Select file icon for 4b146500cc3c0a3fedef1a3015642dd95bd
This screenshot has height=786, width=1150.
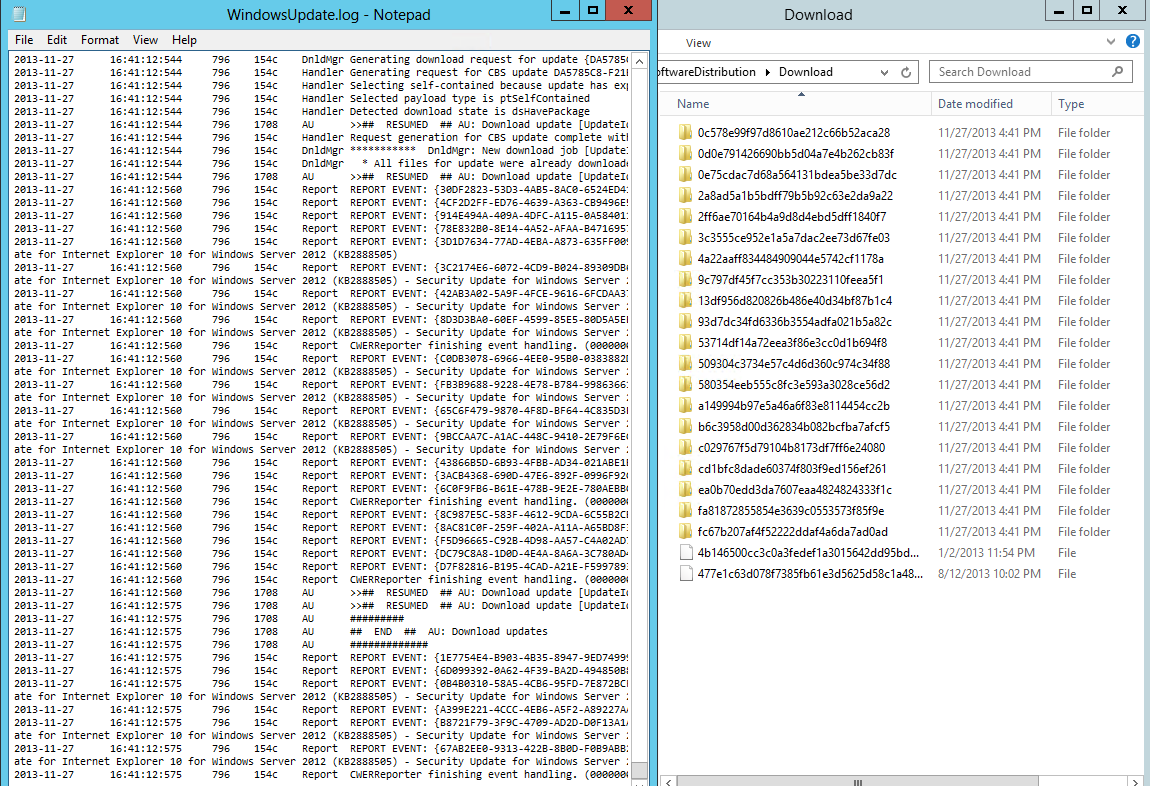(685, 553)
